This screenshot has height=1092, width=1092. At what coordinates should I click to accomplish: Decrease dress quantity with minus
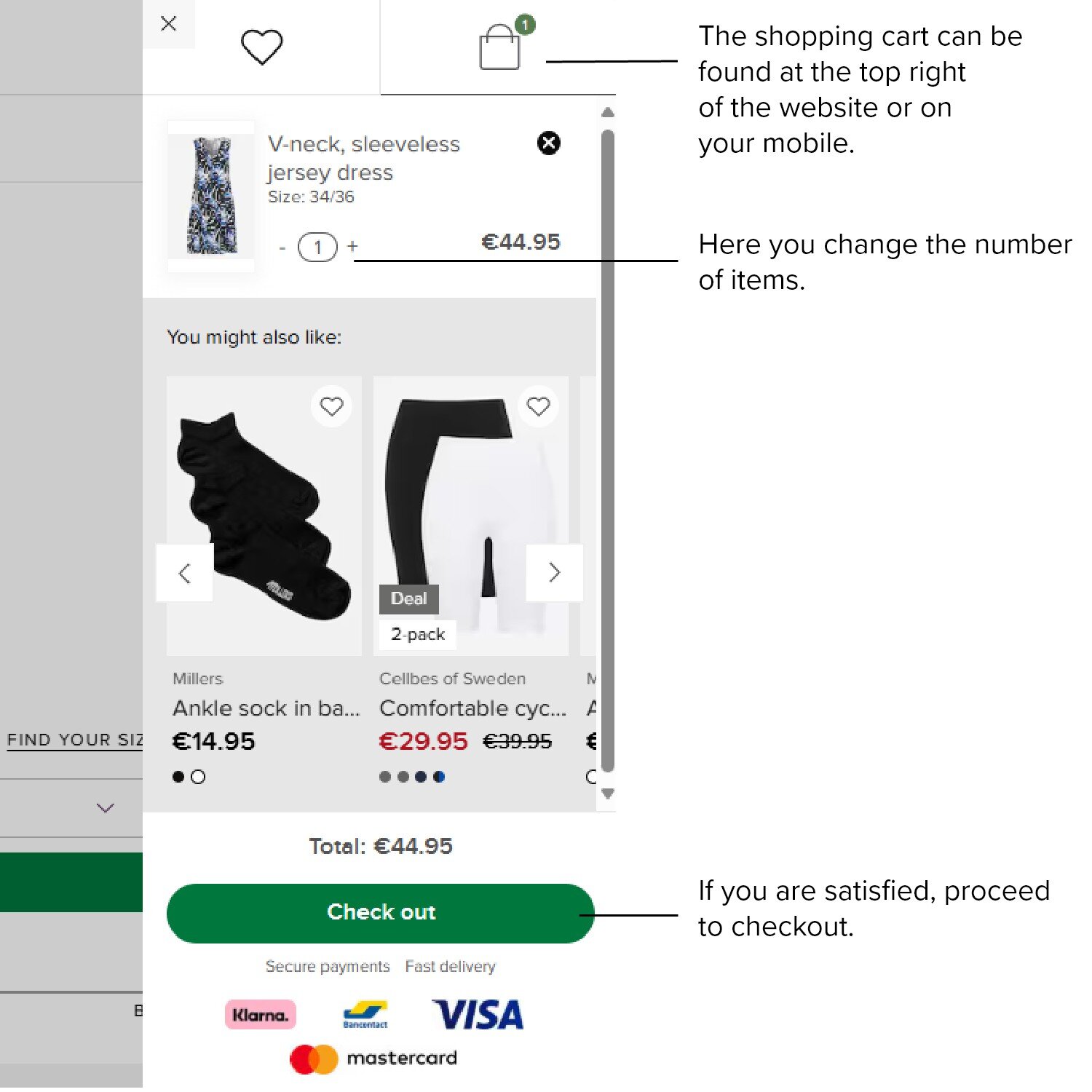coord(282,248)
